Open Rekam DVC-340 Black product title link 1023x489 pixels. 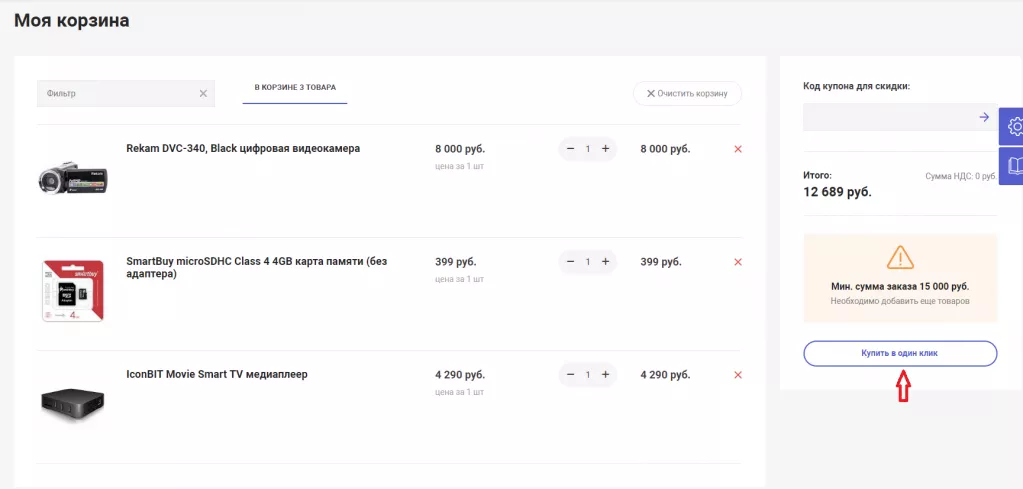243,149
